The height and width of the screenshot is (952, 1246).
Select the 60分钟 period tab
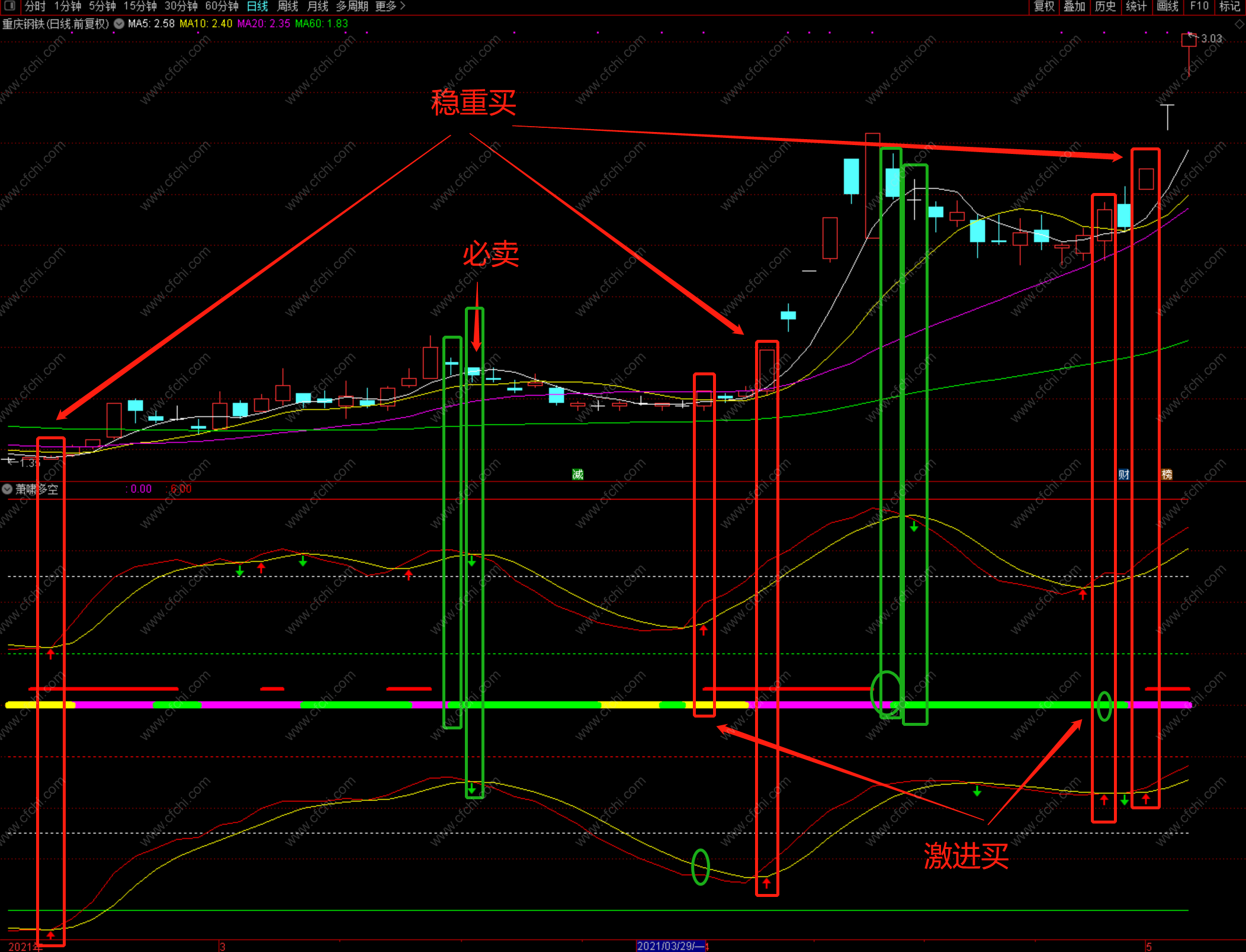221,6
